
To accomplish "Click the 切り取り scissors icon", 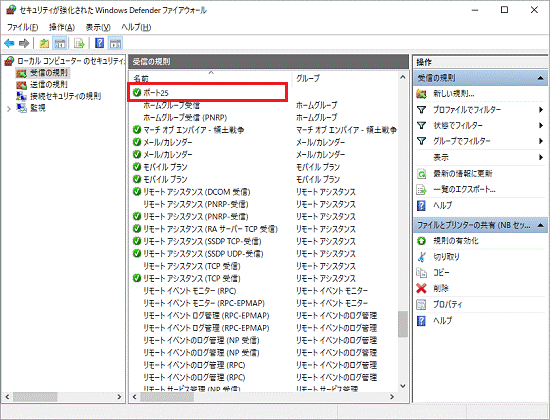I will (421, 257).
